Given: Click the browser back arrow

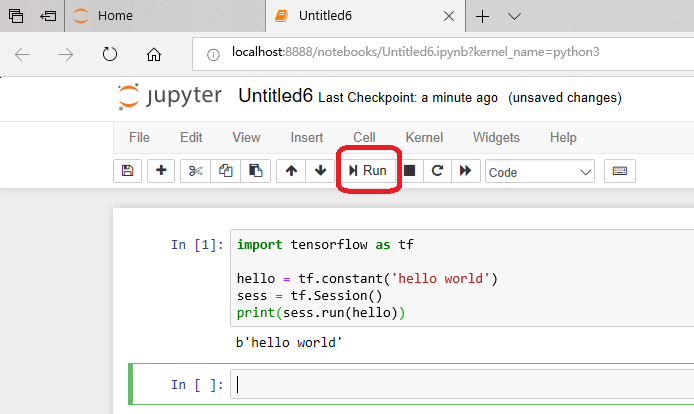Looking at the screenshot, I should tap(22, 55).
